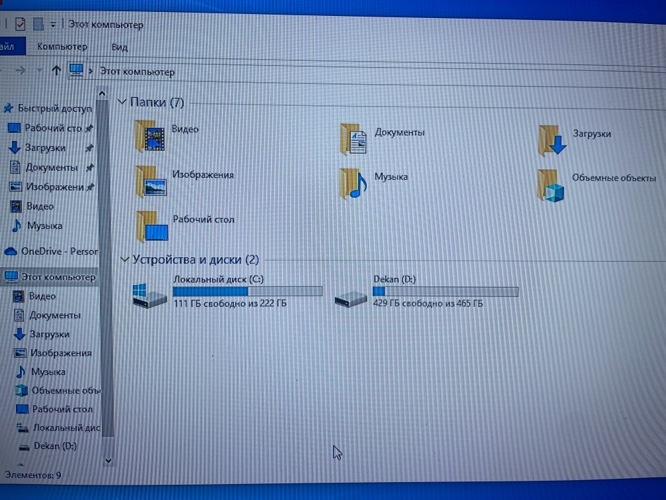Go up one level with the up arrow
The height and width of the screenshot is (500, 666).
click(56, 70)
